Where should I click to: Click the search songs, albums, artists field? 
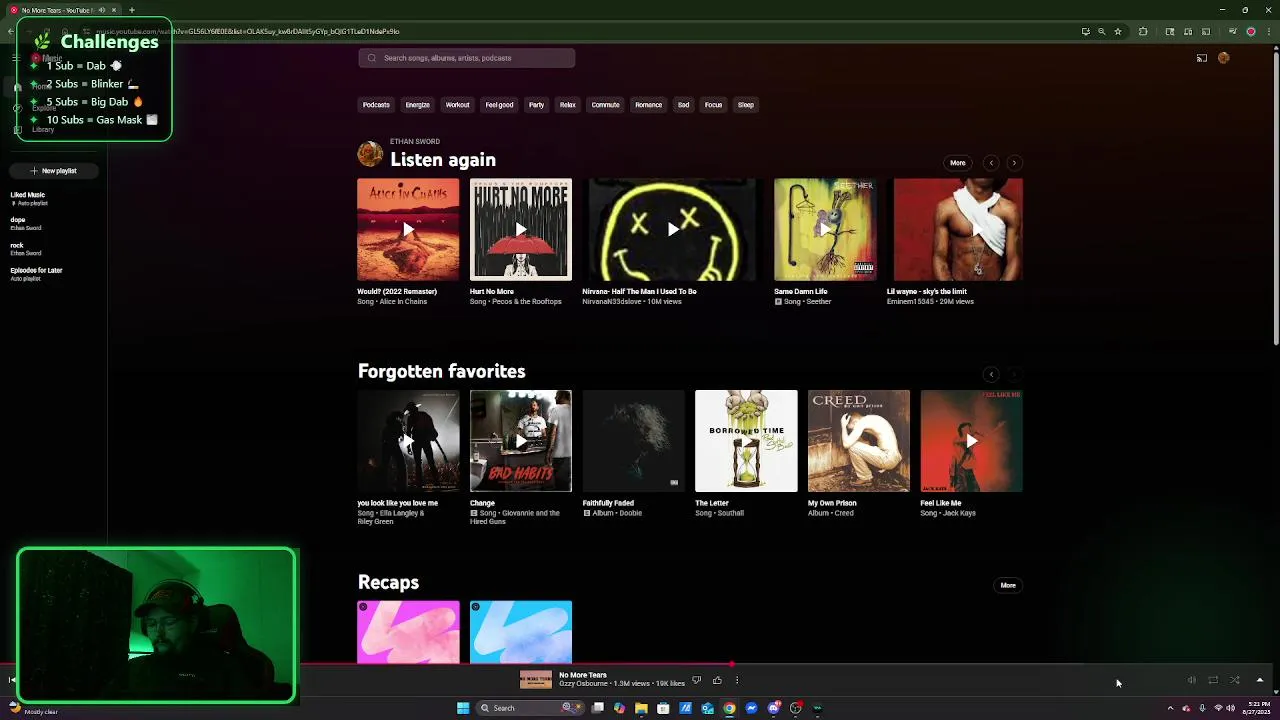[467, 58]
